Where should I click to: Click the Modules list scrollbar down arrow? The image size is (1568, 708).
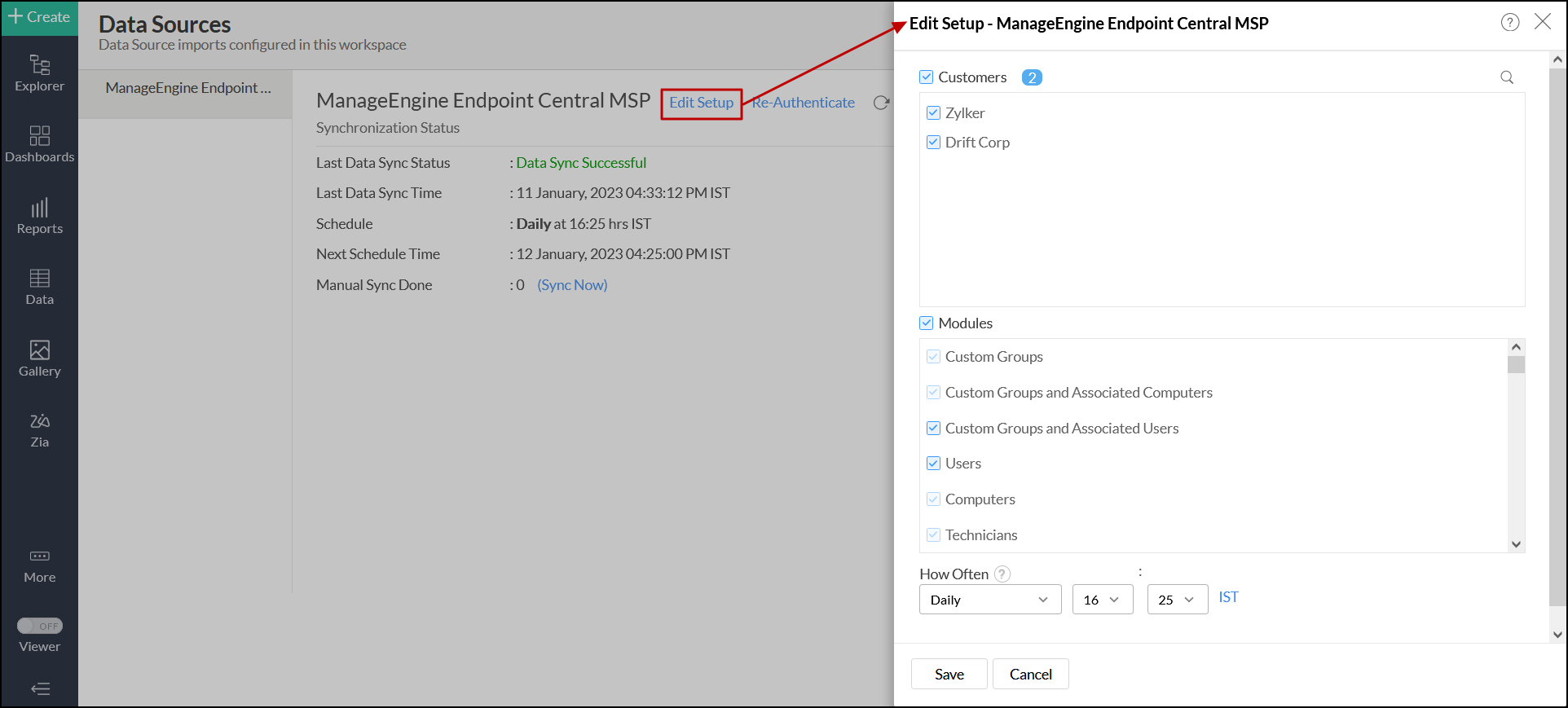(x=1516, y=544)
